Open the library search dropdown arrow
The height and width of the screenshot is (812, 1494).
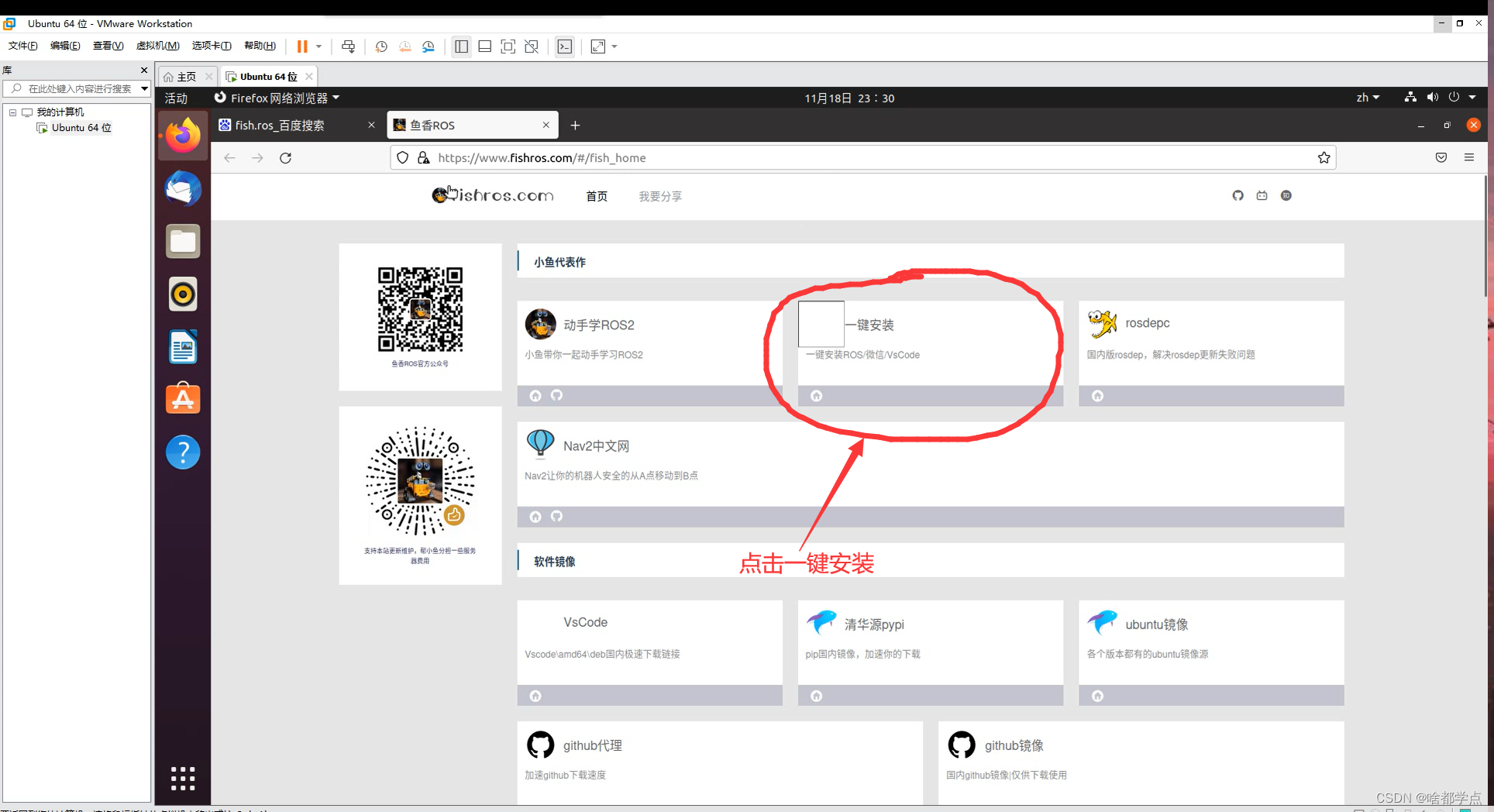(144, 88)
